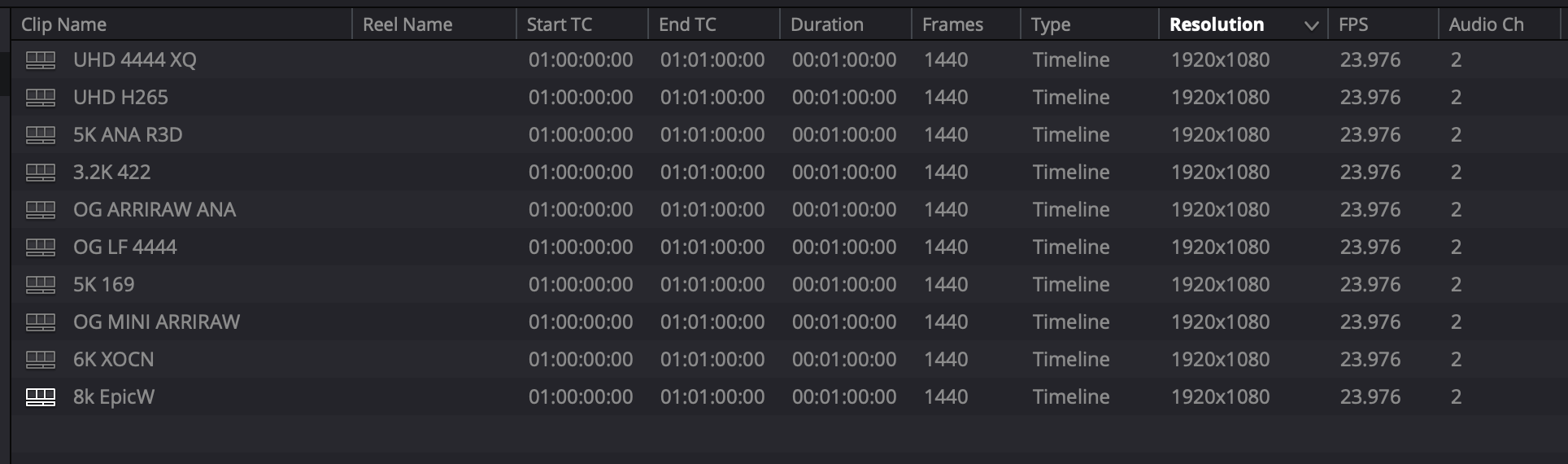
Task: Click the Type column header
Action: point(1050,24)
